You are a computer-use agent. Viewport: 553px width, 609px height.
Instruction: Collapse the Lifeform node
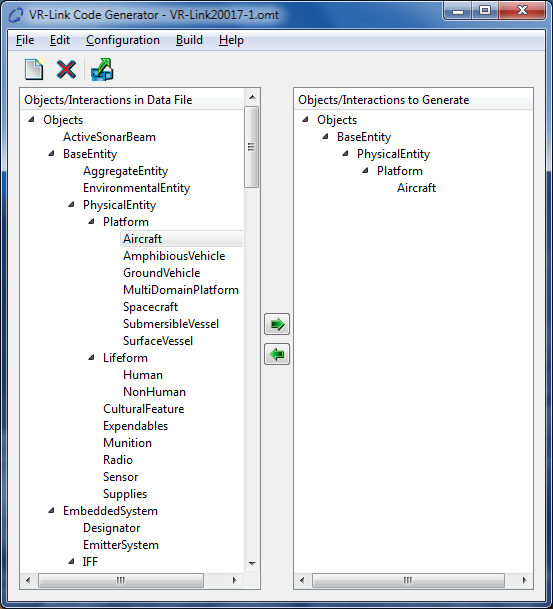tap(92, 358)
